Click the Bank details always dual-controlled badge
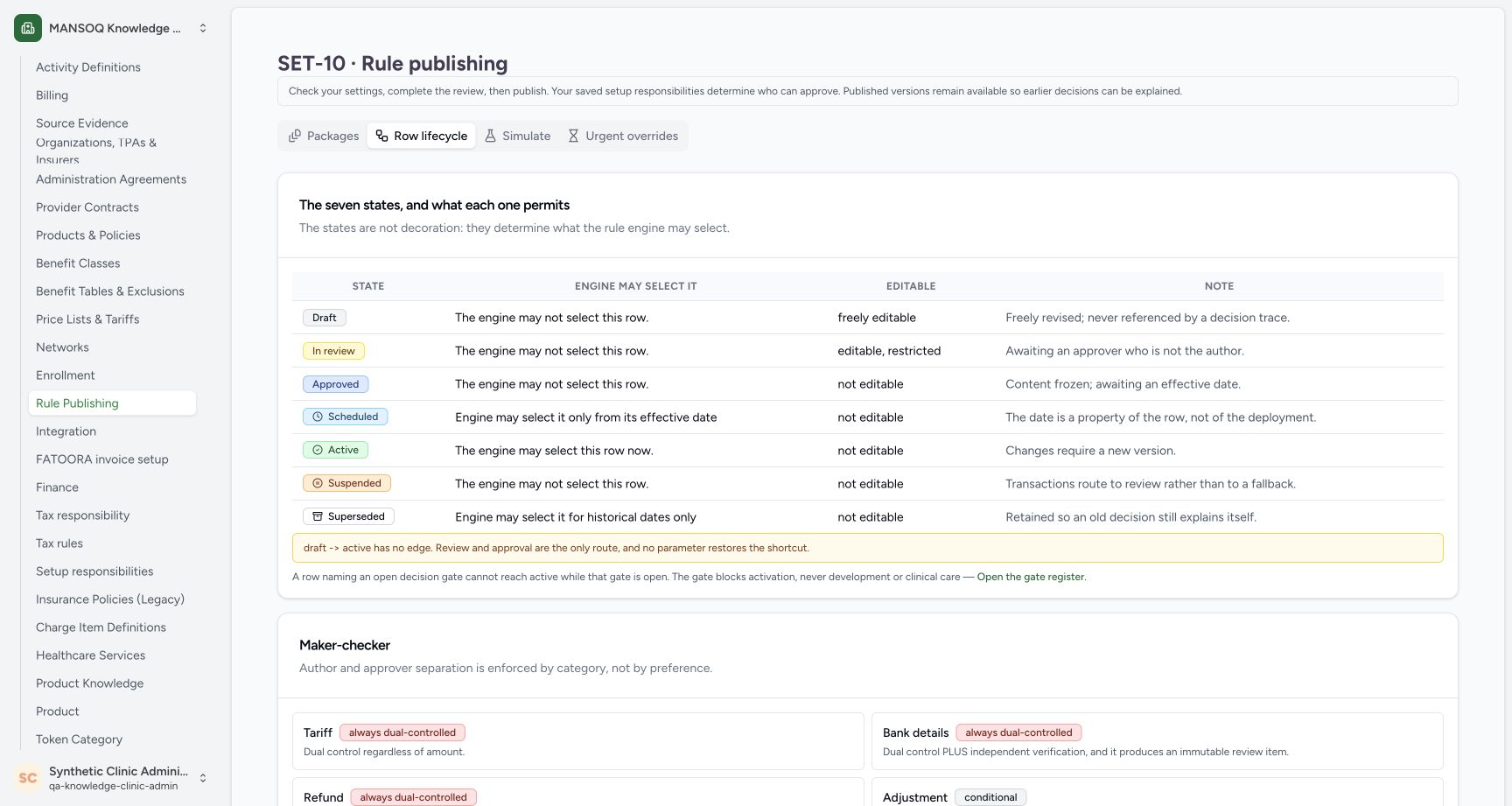The height and width of the screenshot is (806, 1512). point(1018,732)
